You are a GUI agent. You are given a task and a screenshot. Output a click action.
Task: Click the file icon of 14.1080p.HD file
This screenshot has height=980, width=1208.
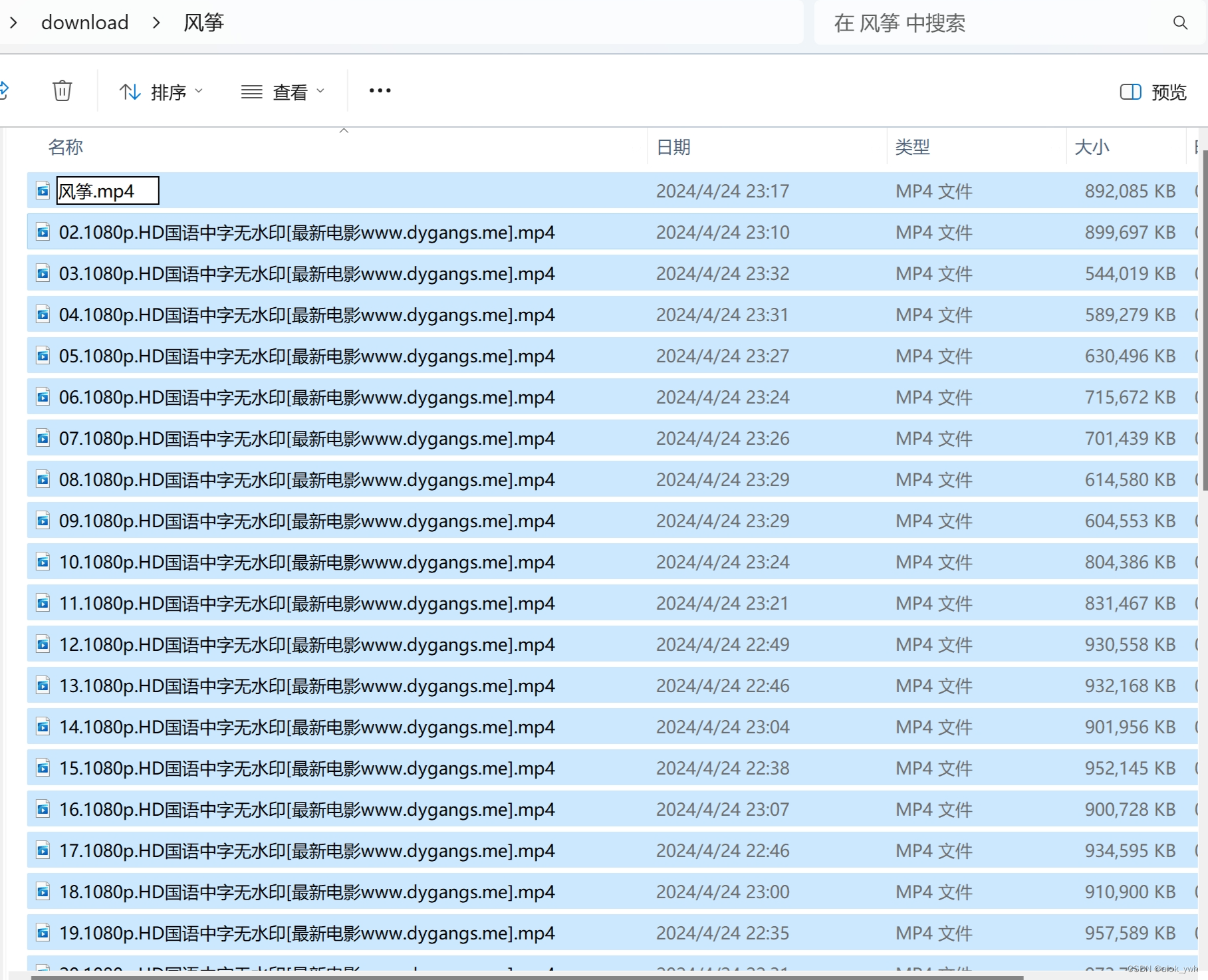(x=43, y=727)
